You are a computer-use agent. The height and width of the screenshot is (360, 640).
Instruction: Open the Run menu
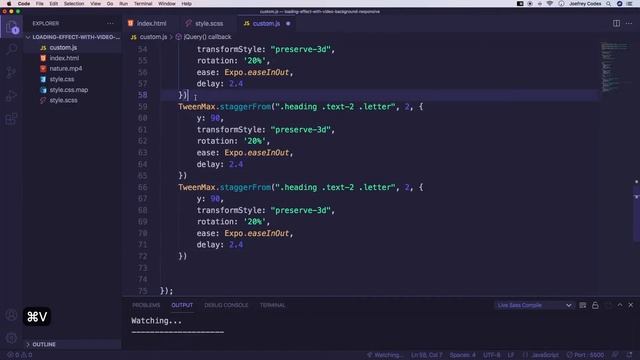tap(123, 4)
